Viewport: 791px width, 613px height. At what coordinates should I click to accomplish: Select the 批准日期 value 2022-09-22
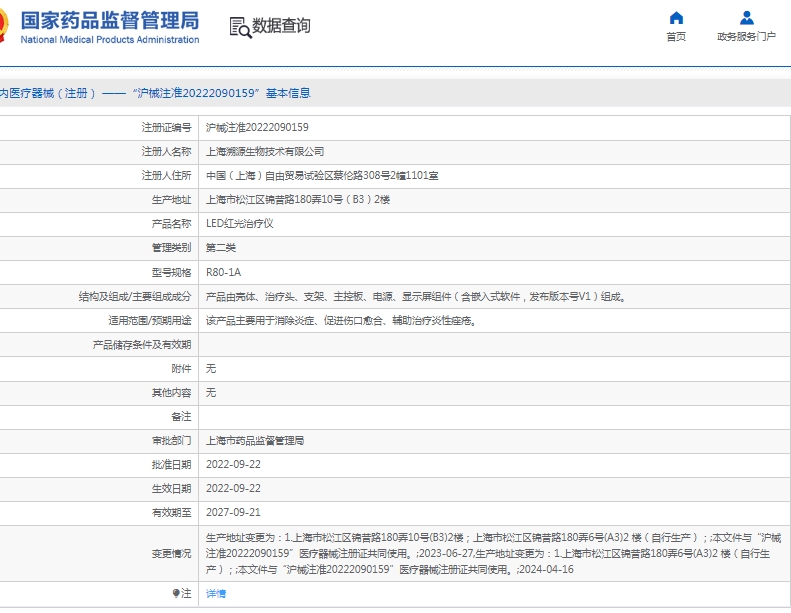233,464
